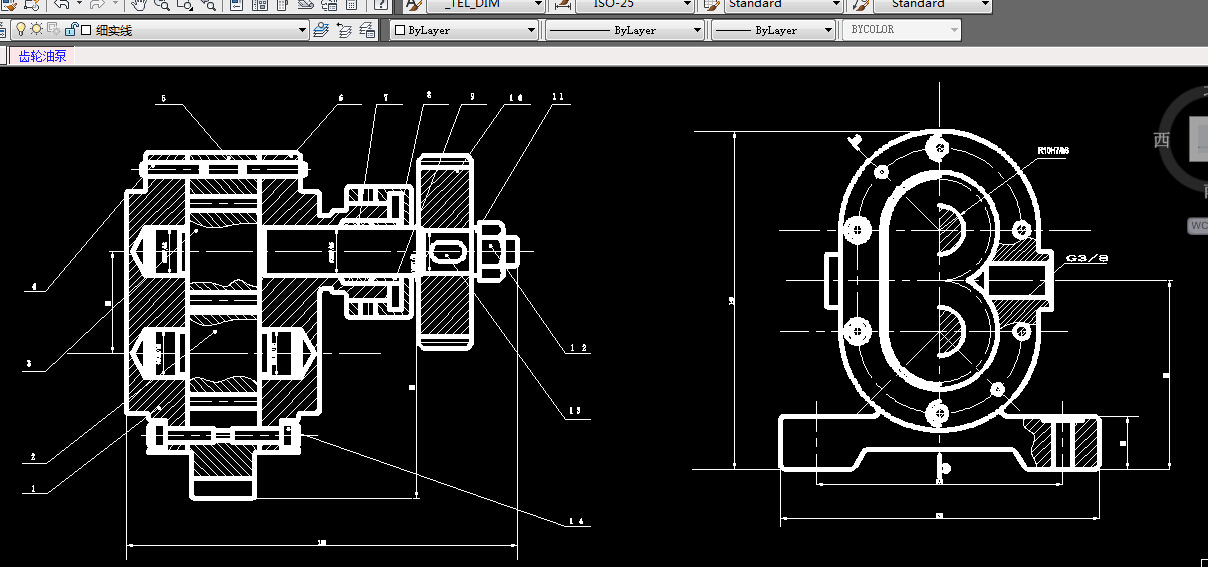Select the Zoom Realtime magnifier tool
The height and width of the screenshot is (567, 1208).
click(x=161, y=5)
